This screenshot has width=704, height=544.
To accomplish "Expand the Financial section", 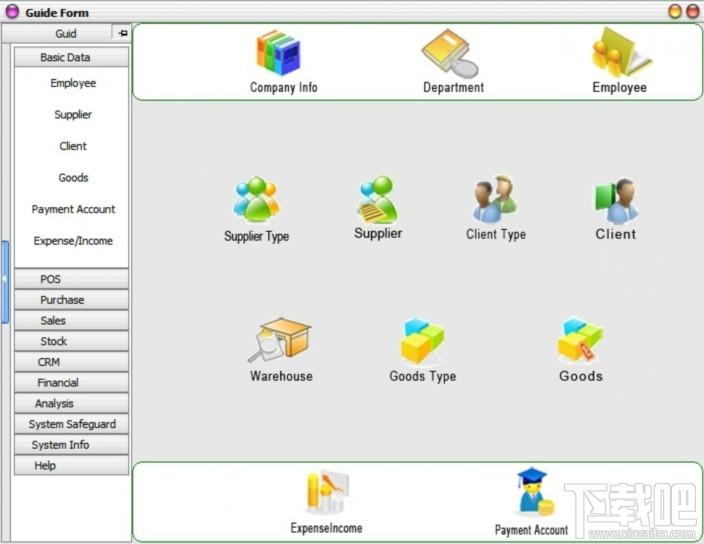I will (71, 382).
